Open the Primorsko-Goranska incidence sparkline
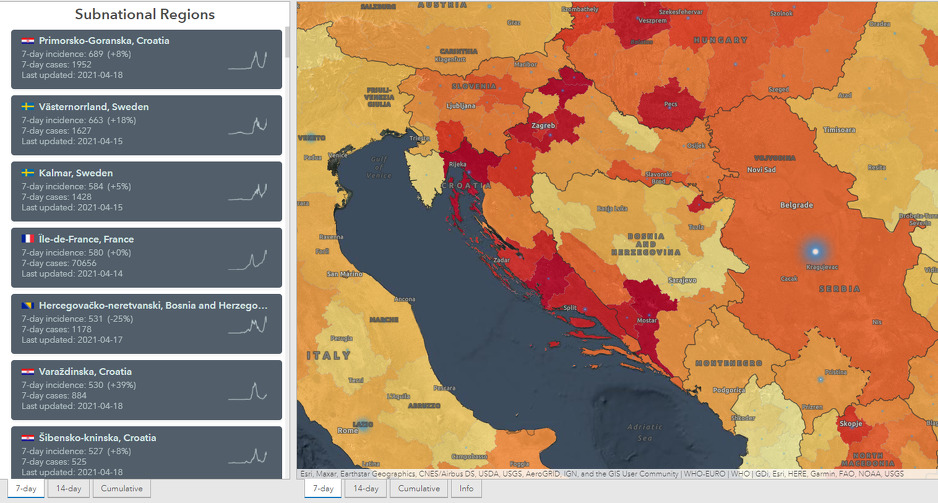 (x=248, y=60)
